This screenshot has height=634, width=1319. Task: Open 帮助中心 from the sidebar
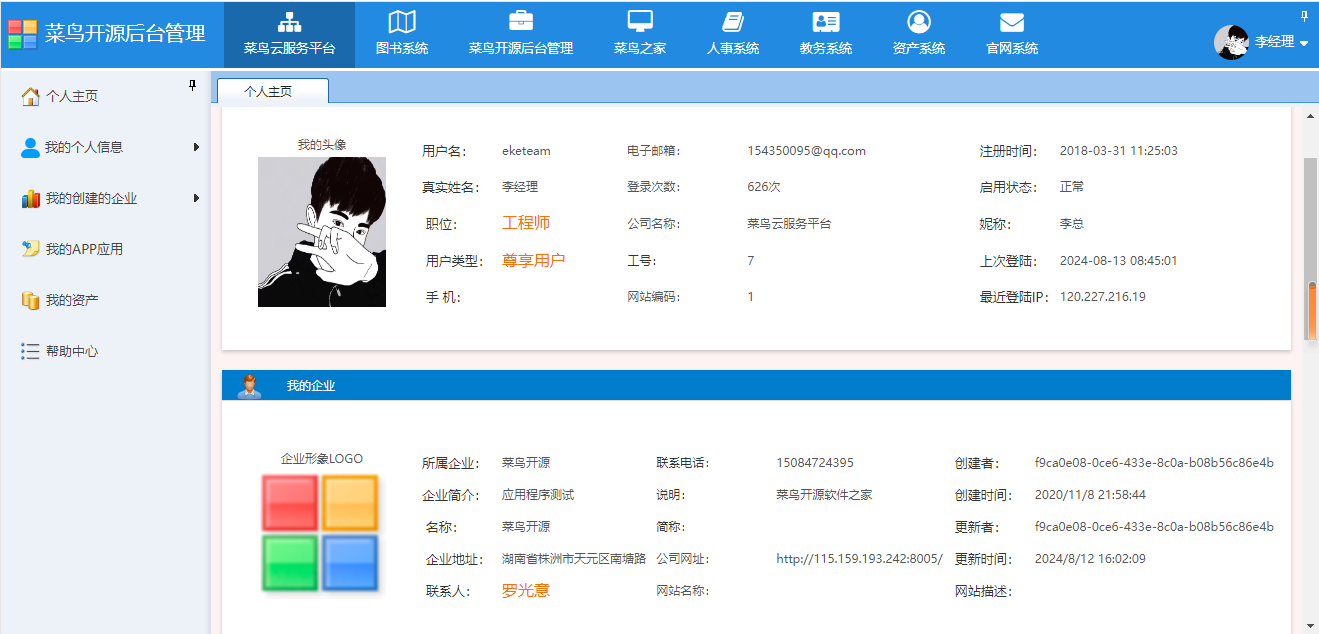71,351
